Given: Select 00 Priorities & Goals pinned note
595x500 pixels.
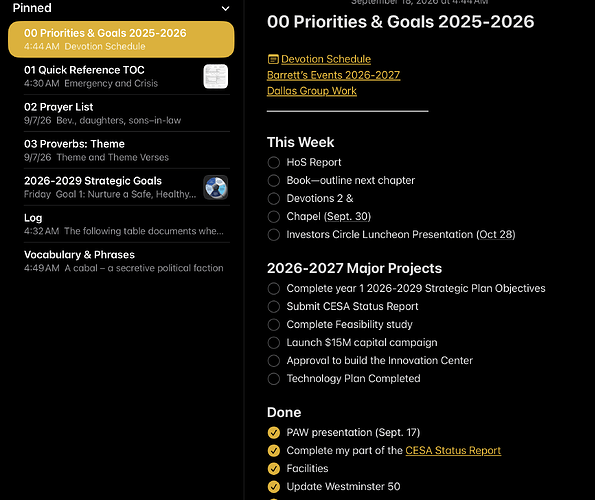Looking at the screenshot, I should [121, 39].
